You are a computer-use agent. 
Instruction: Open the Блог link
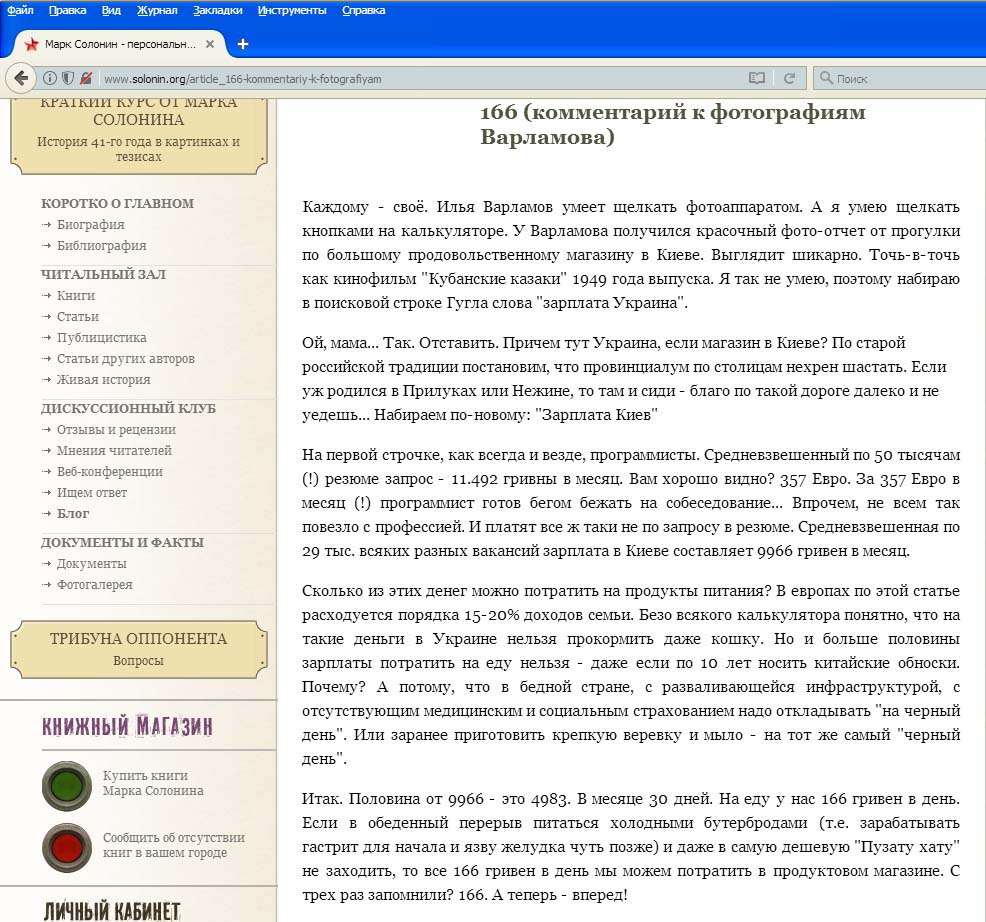[73, 513]
